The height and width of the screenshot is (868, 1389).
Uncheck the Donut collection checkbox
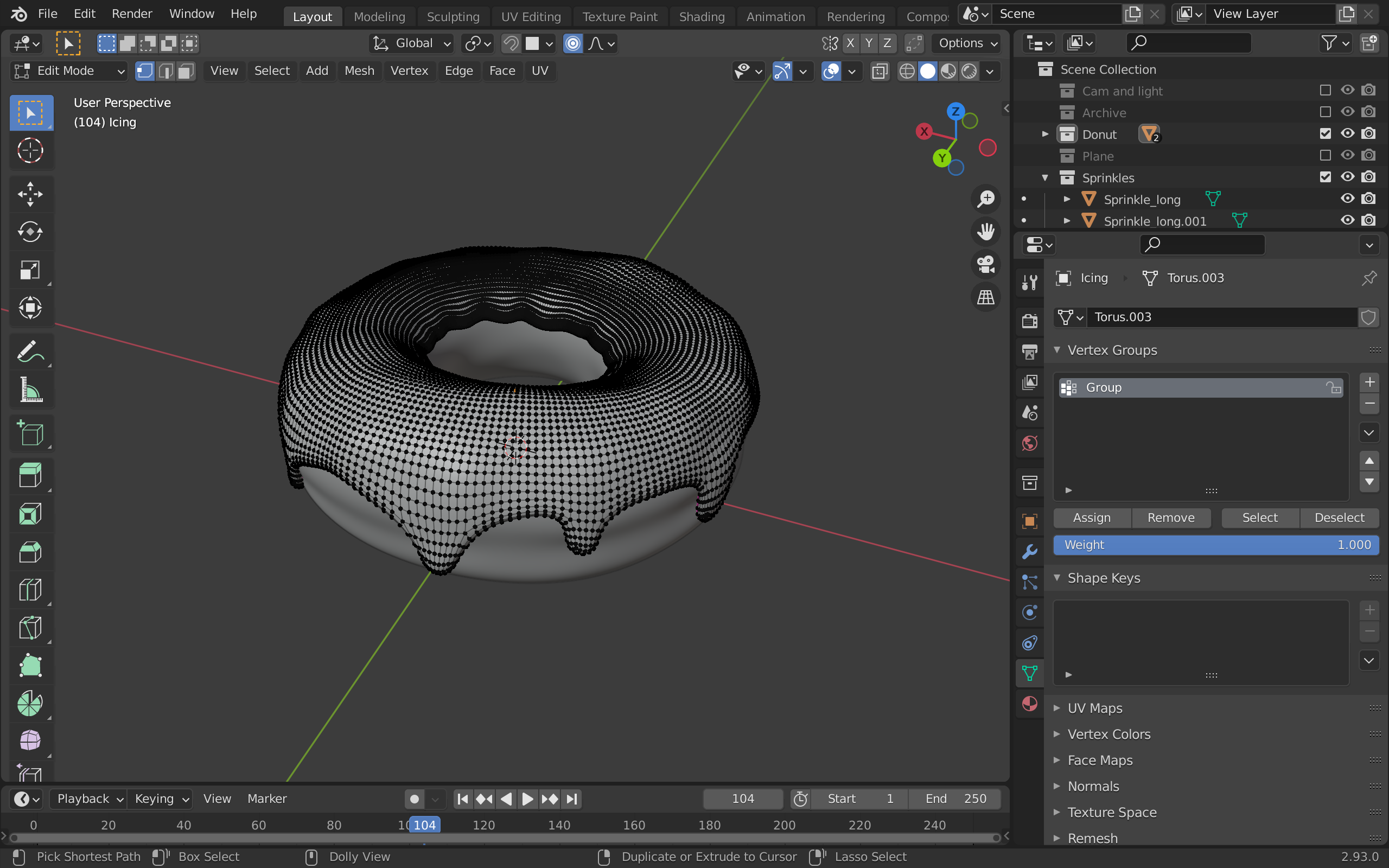(x=1326, y=134)
